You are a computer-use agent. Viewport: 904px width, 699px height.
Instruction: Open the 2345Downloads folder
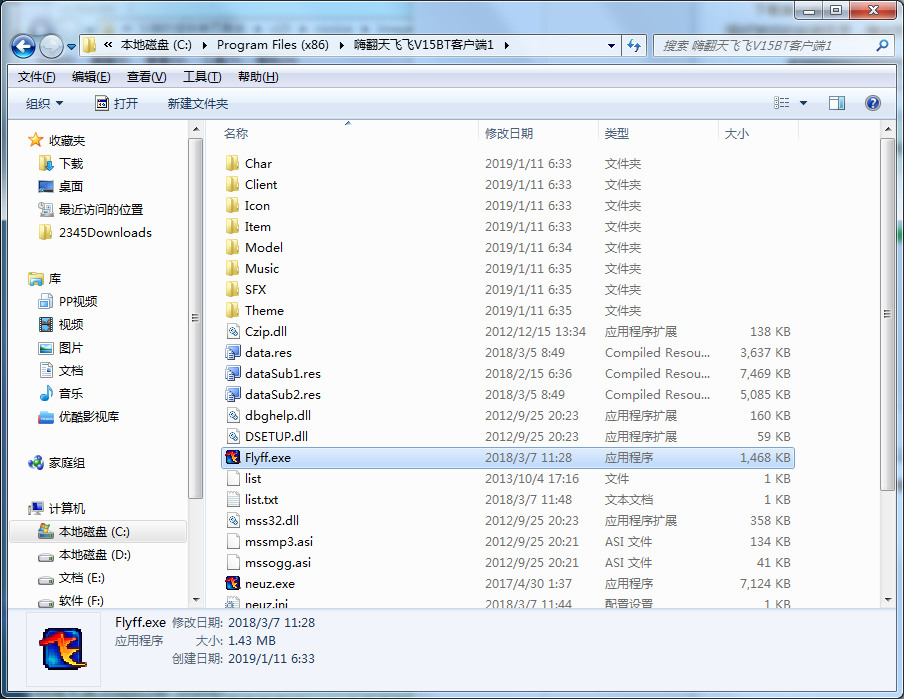pyautogui.click(x=105, y=232)
